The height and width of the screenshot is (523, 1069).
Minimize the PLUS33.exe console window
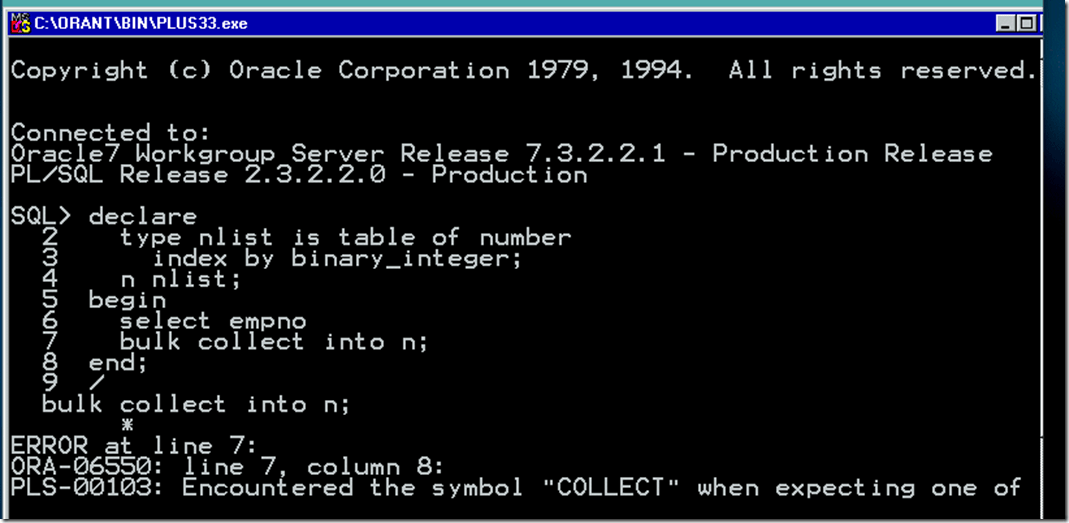point(1006,23)
